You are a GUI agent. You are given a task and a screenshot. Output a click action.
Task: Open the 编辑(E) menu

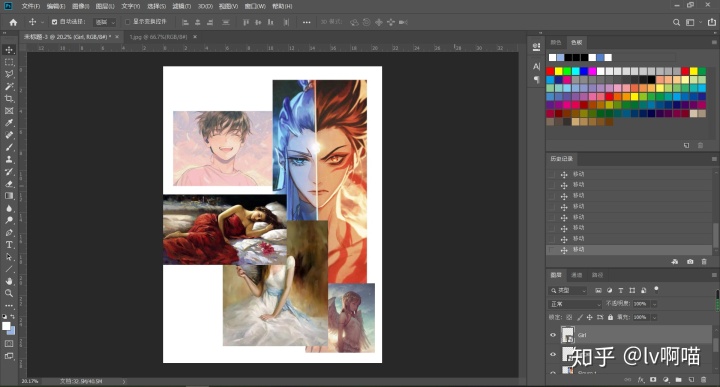[x=56, y=6]
